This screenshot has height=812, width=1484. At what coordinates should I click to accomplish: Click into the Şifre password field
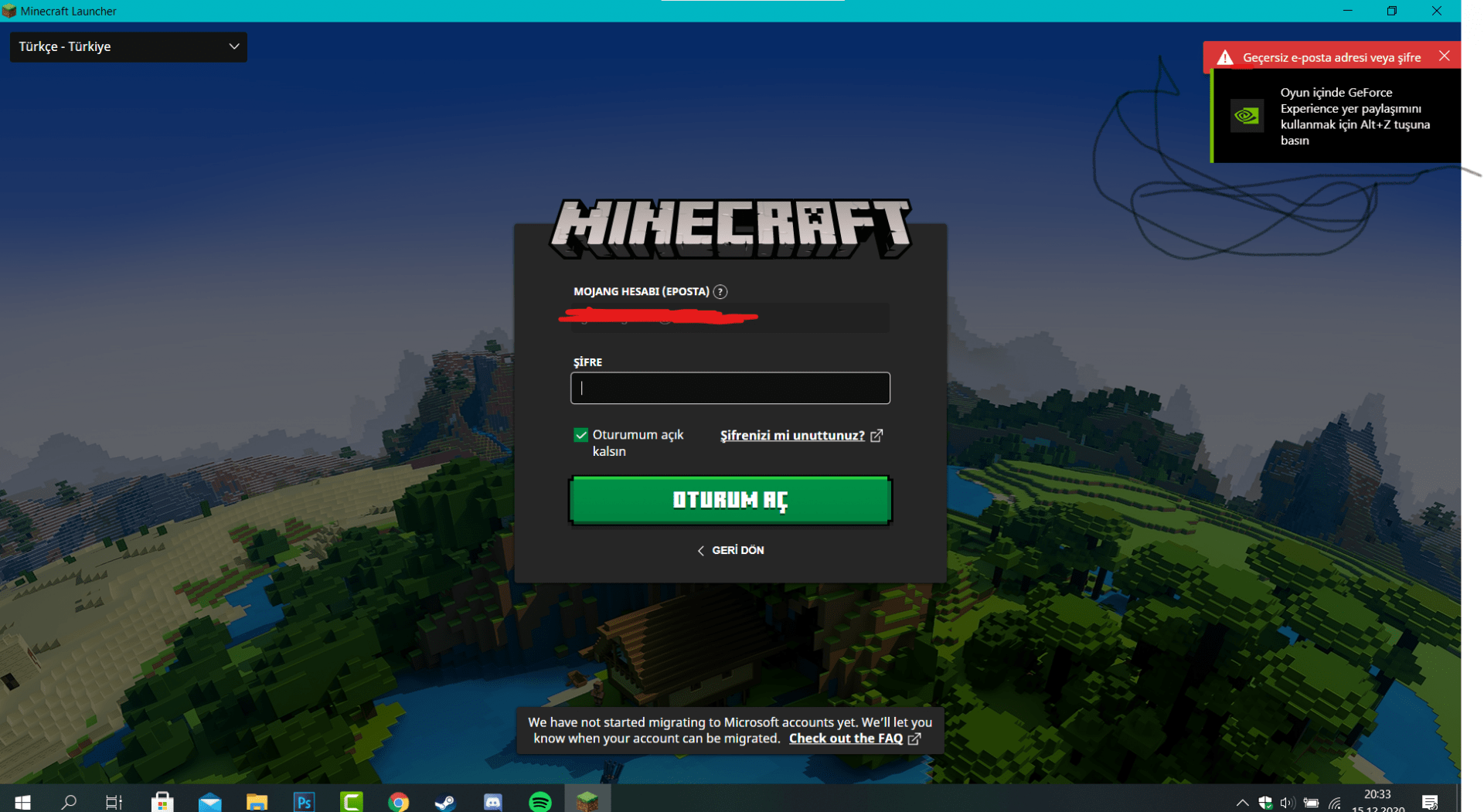(730, 389)
